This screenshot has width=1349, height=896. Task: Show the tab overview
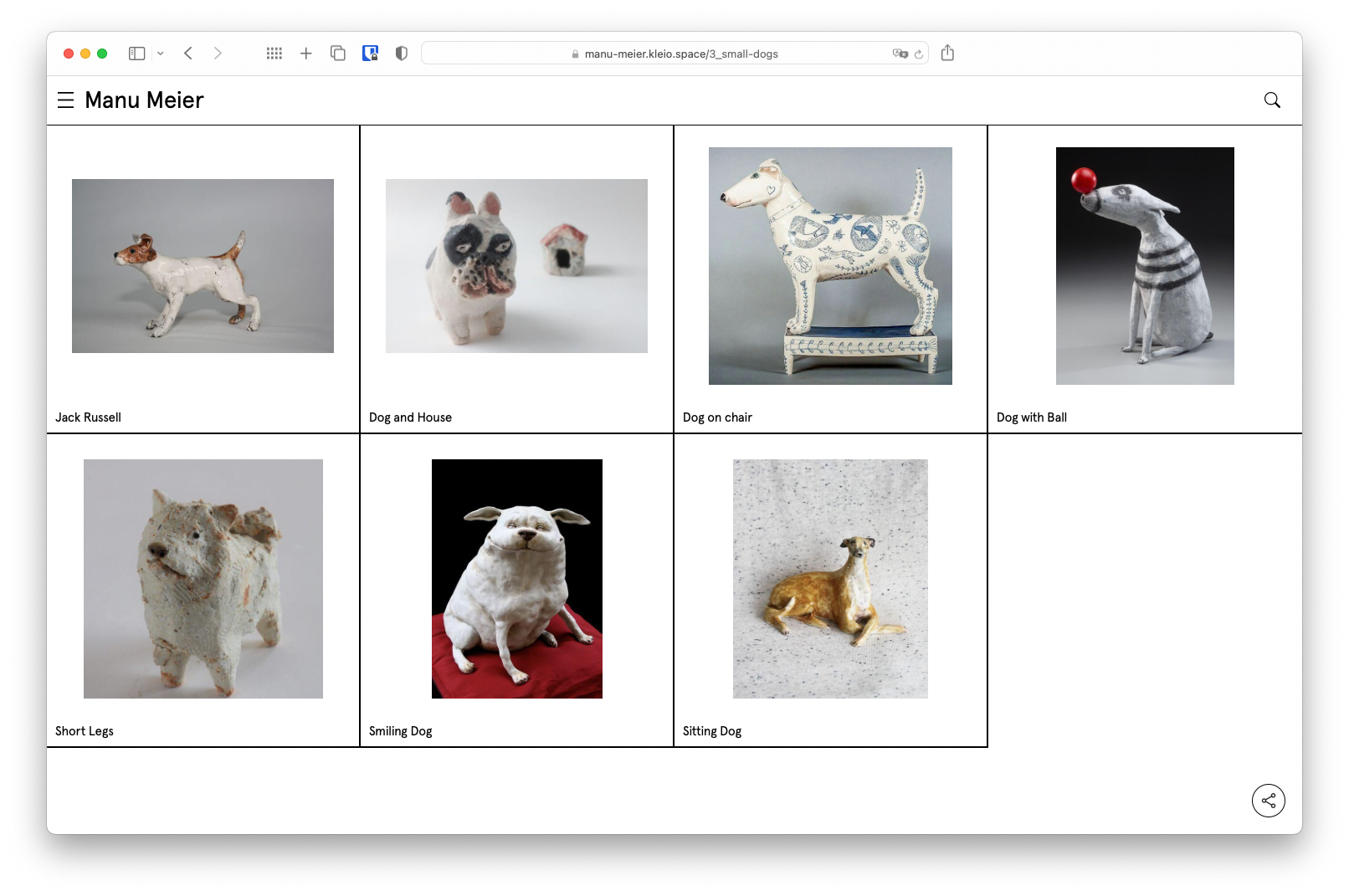point(338,54)
